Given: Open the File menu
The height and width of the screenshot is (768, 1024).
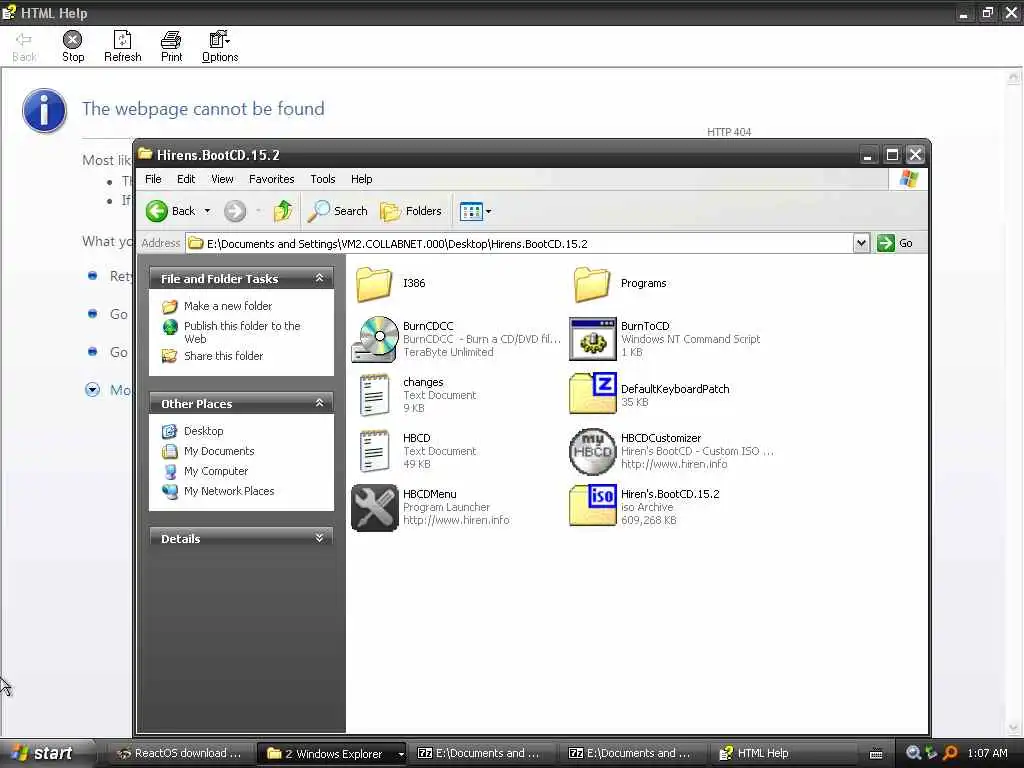Looking at the screenshot, I should (153, 179).
